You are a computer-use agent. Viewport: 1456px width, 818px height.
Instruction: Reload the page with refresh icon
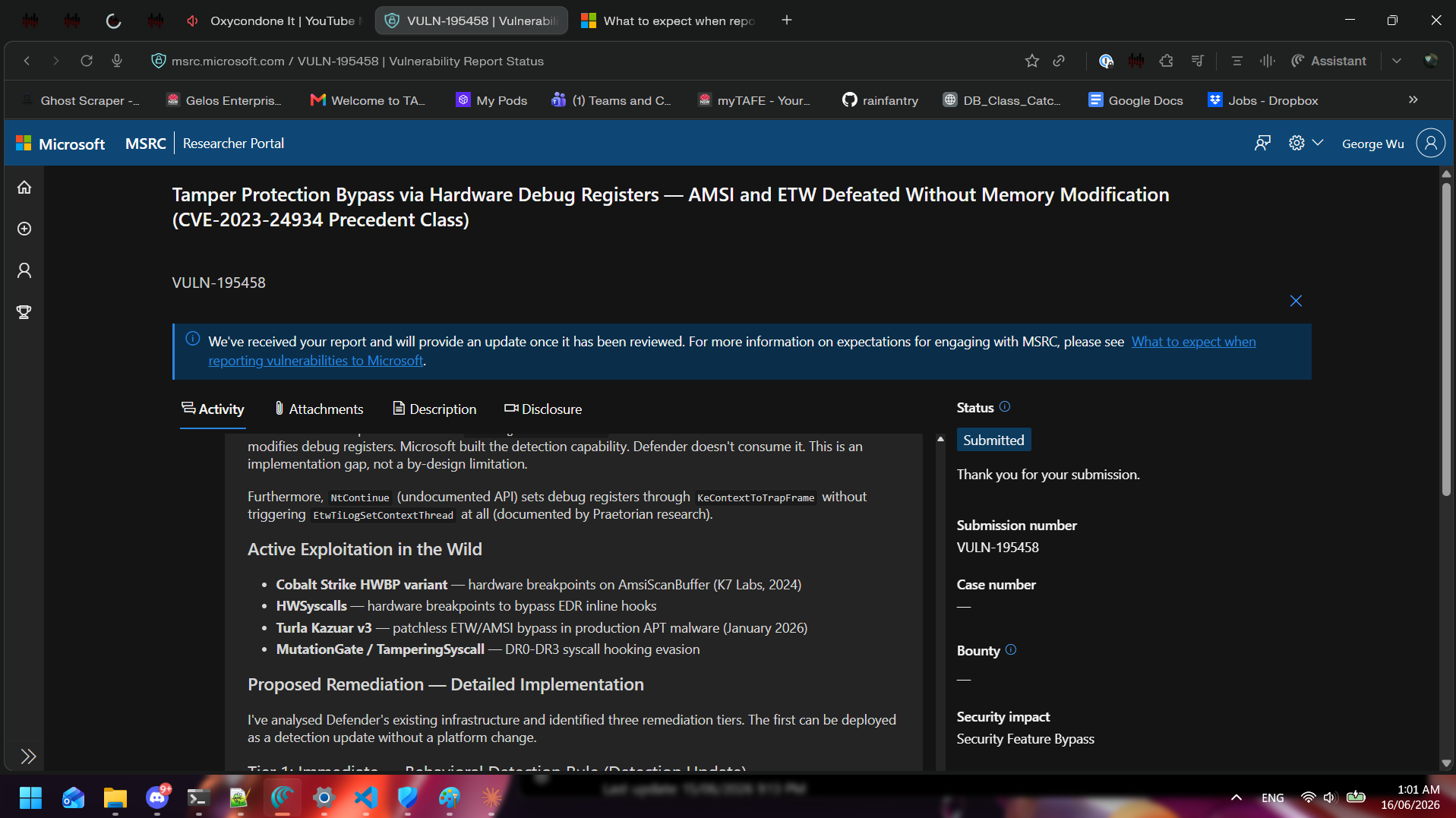[87, 61]
